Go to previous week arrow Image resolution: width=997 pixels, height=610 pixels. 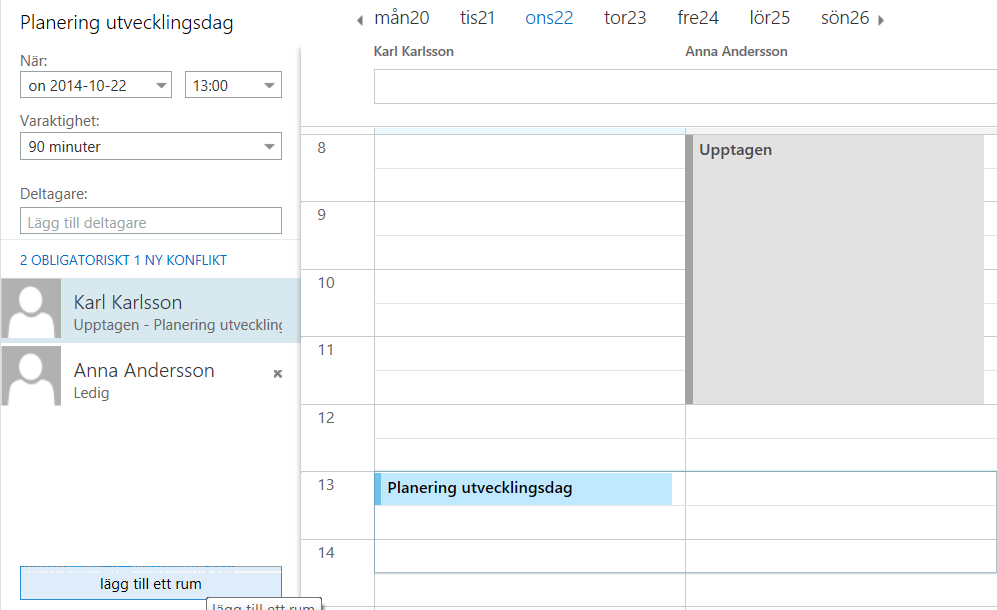[360, 20]
